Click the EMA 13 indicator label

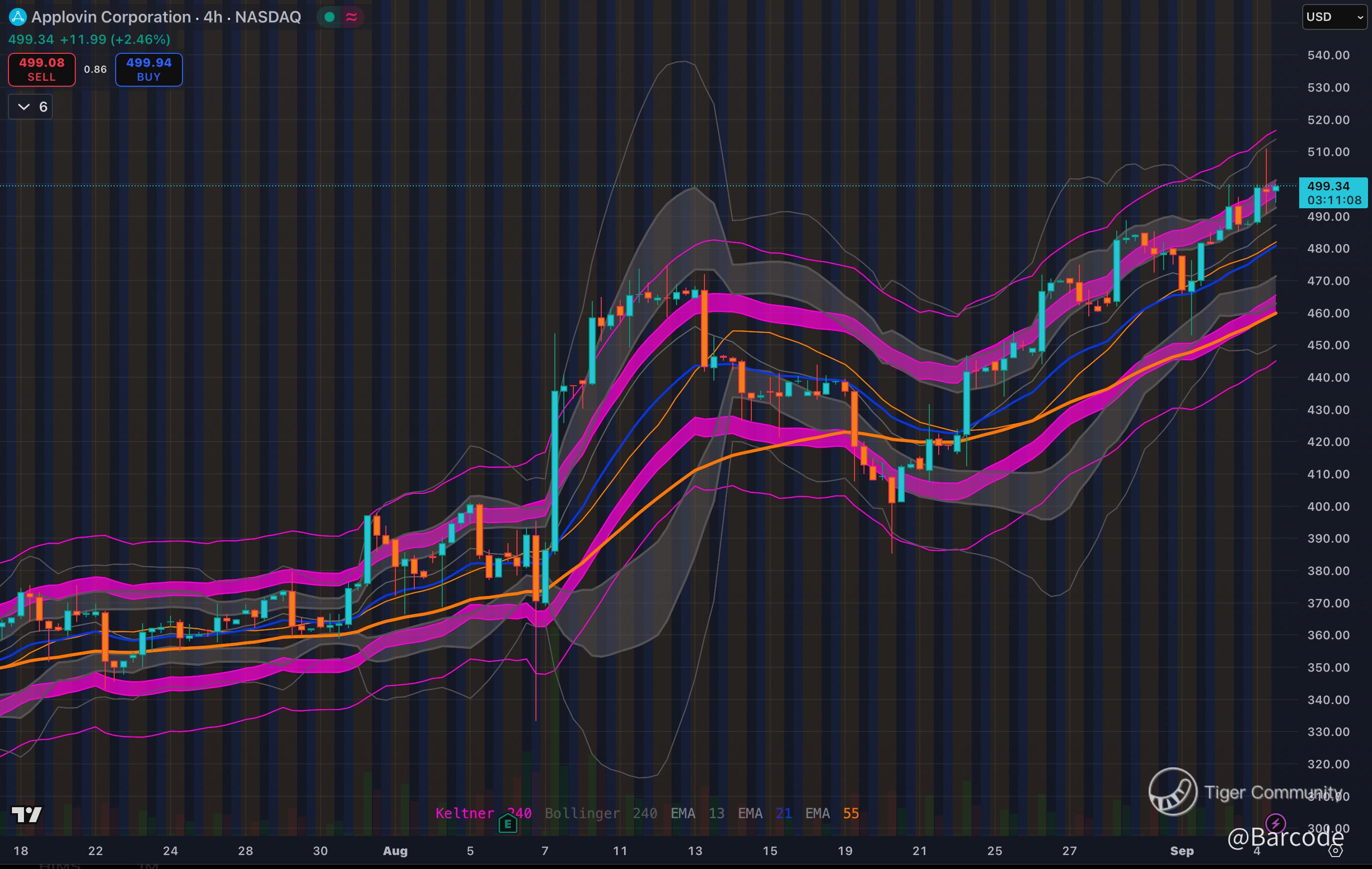(697, 813)
